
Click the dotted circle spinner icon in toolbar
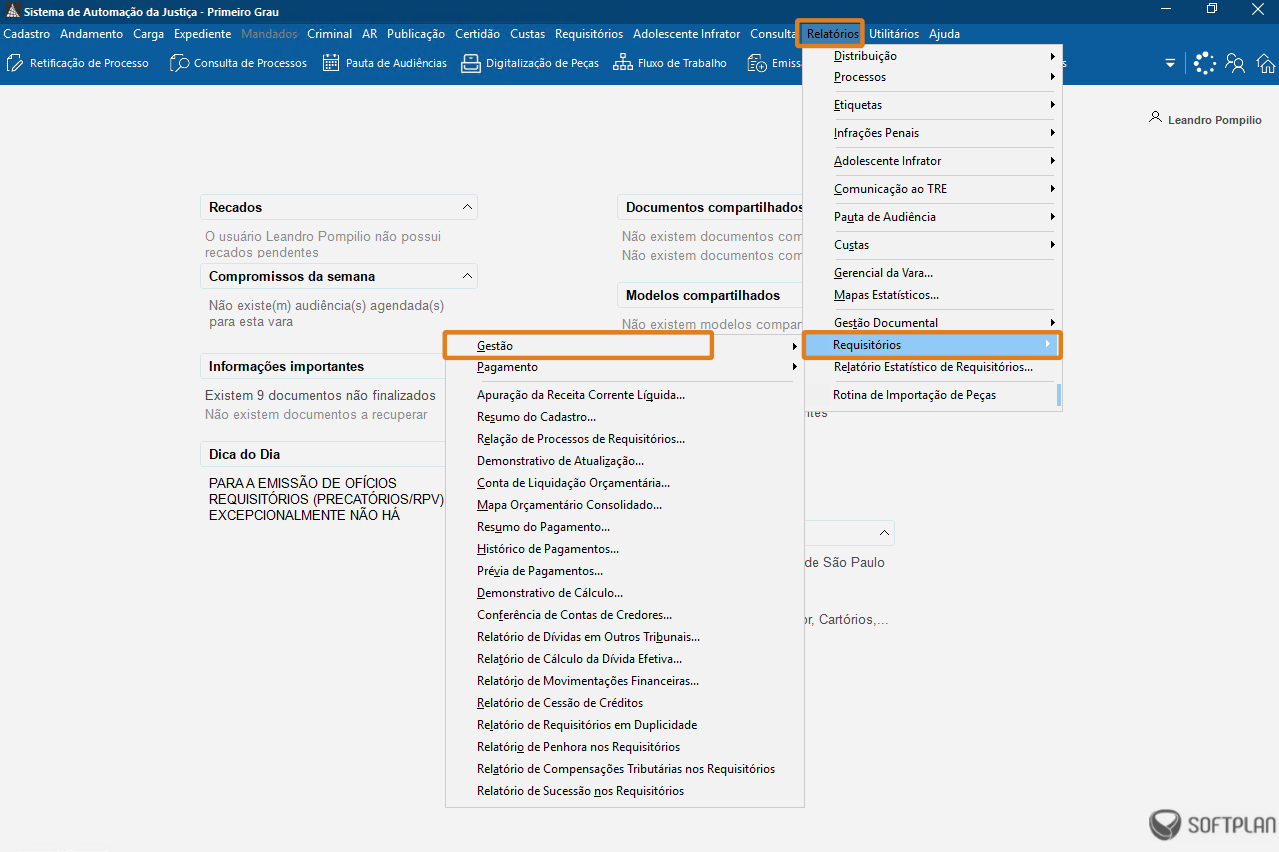point(1205,63)
